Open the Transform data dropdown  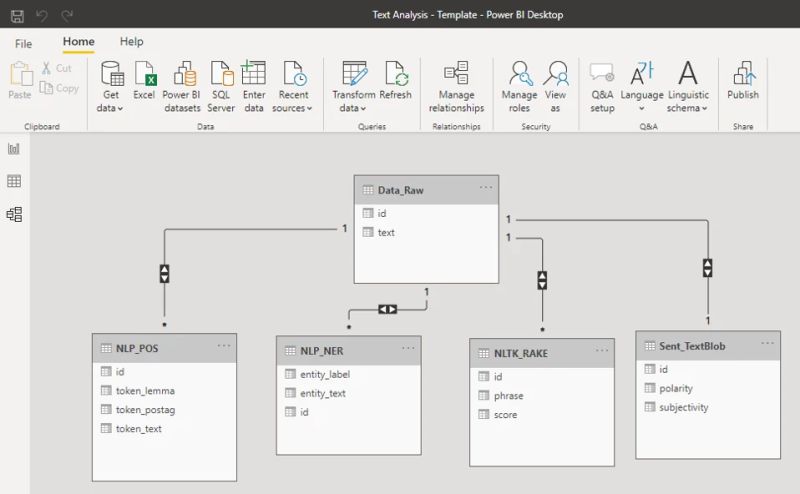tap(354, 87)
